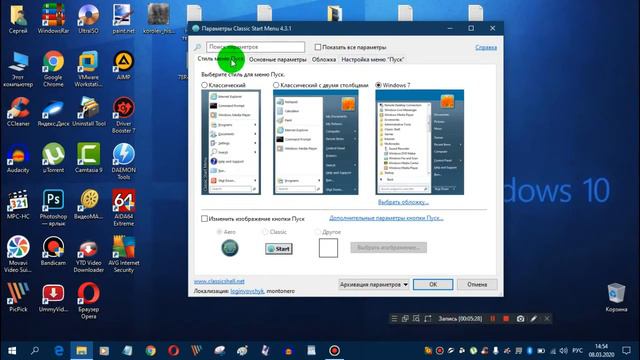Open Driver Booster 7 desktop icon
The height and width of the screenshot is (360, 640).
(x=123, y=115)
